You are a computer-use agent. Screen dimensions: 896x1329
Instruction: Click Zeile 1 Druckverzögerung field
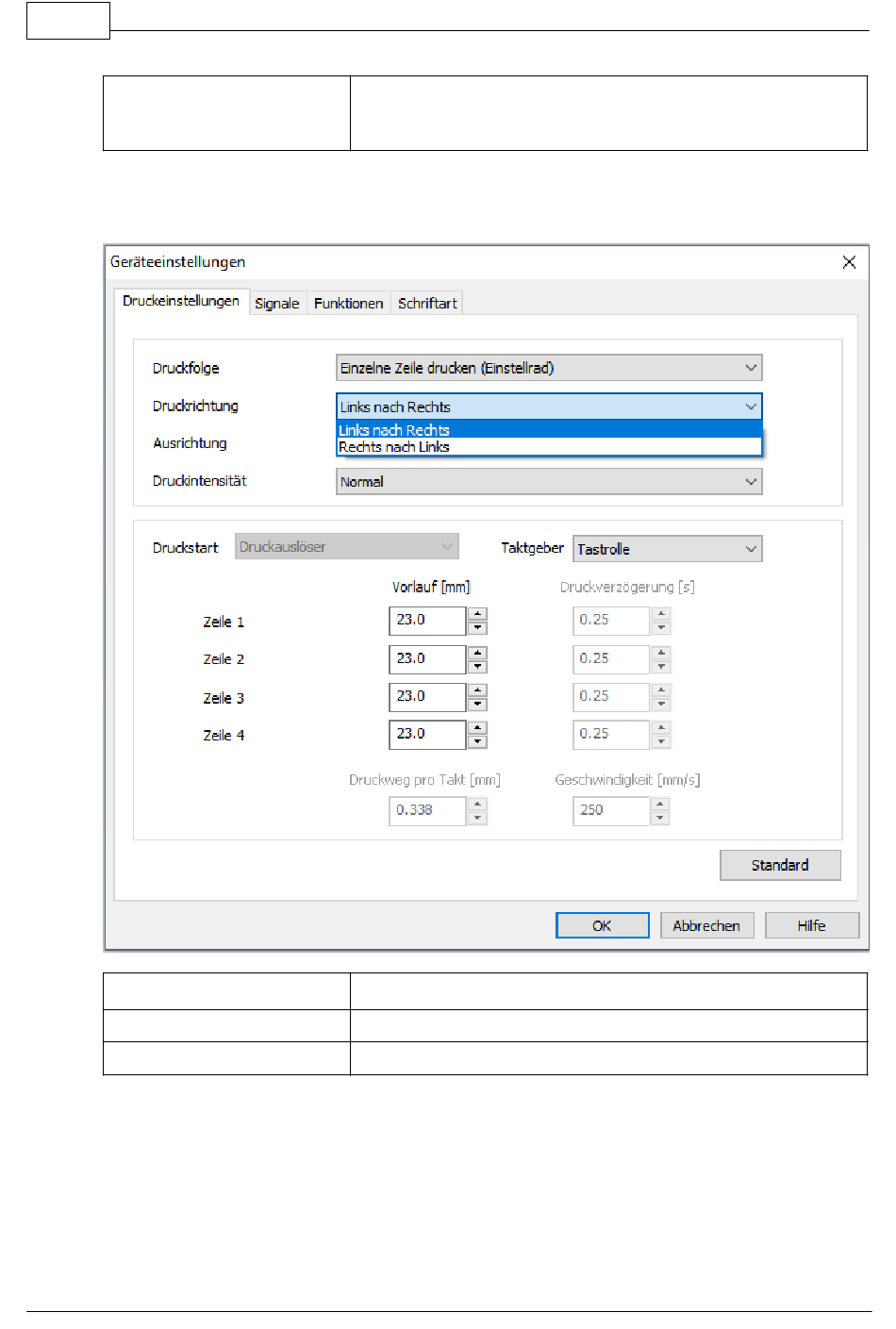(611, 621)
